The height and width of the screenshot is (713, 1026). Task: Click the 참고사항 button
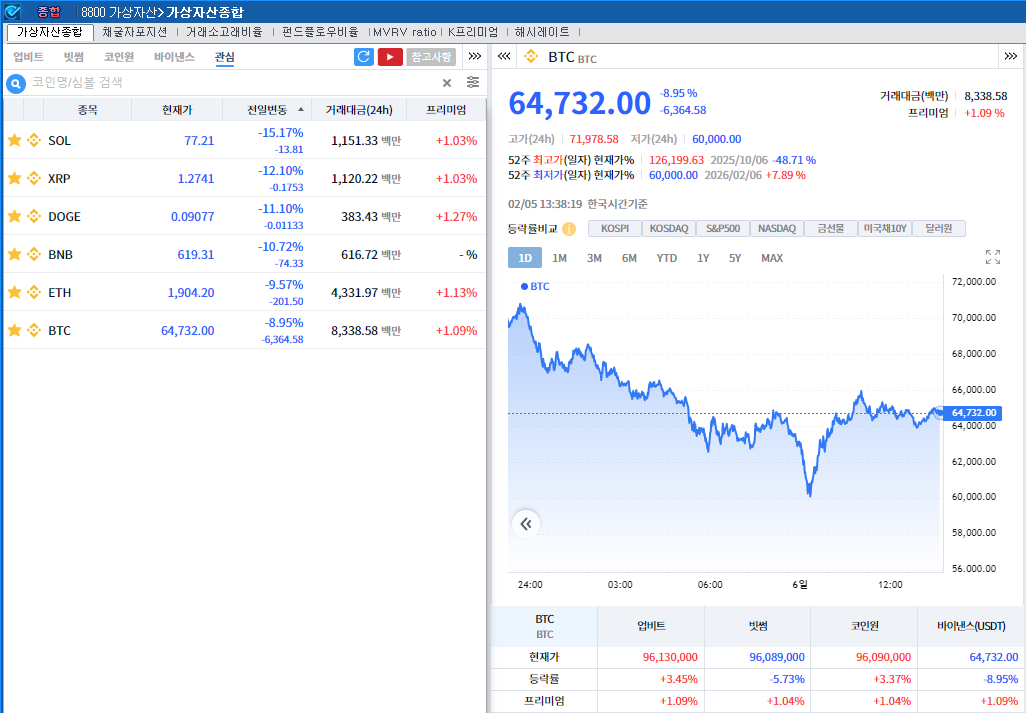[431, 57]
